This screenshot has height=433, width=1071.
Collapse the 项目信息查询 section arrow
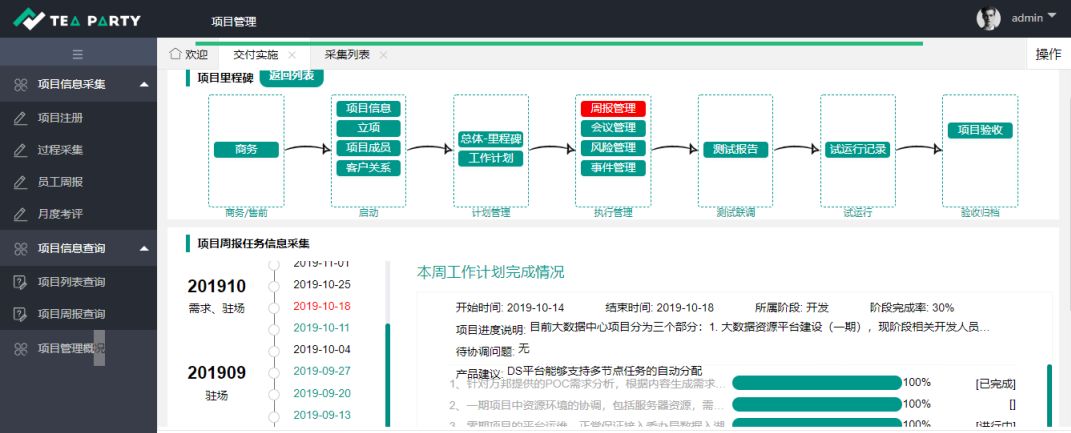coord(143,249)
